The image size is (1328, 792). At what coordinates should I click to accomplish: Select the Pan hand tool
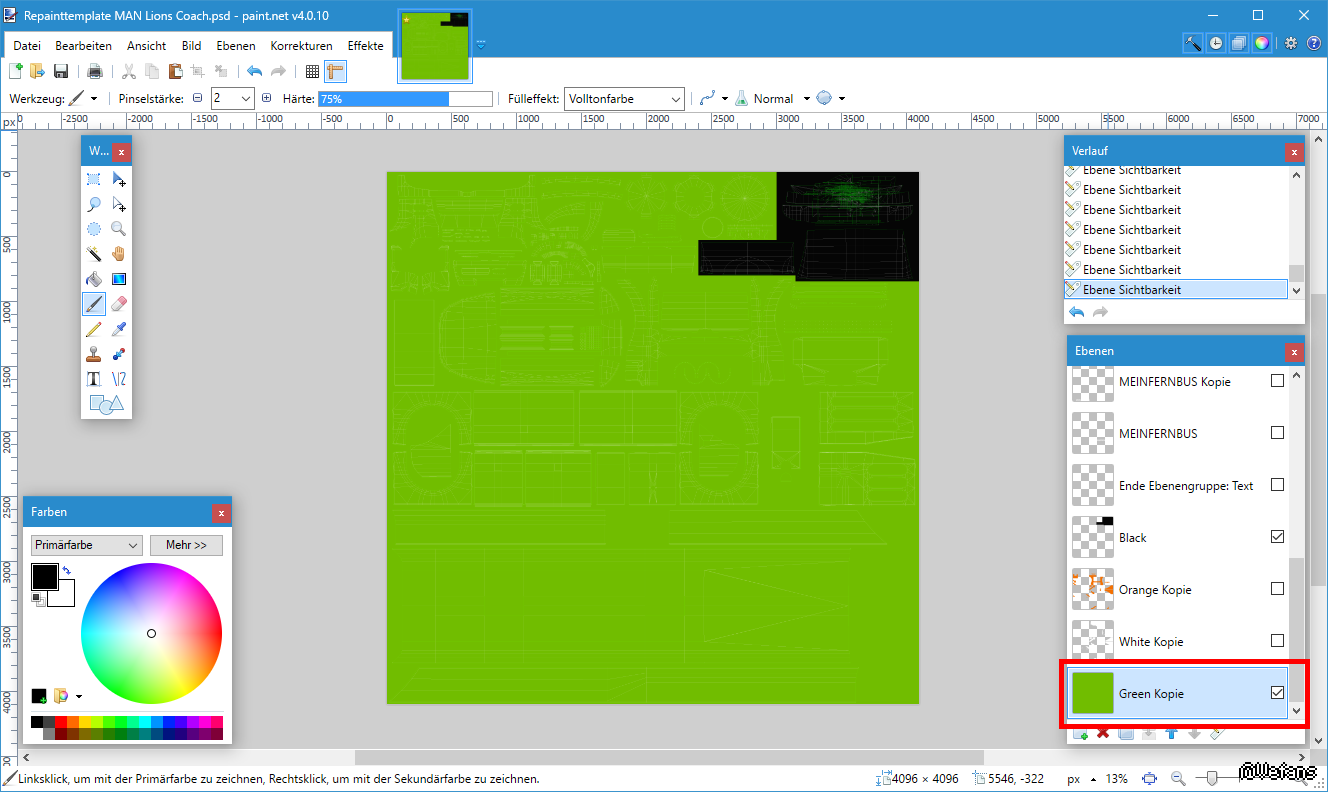pos(119,254)
